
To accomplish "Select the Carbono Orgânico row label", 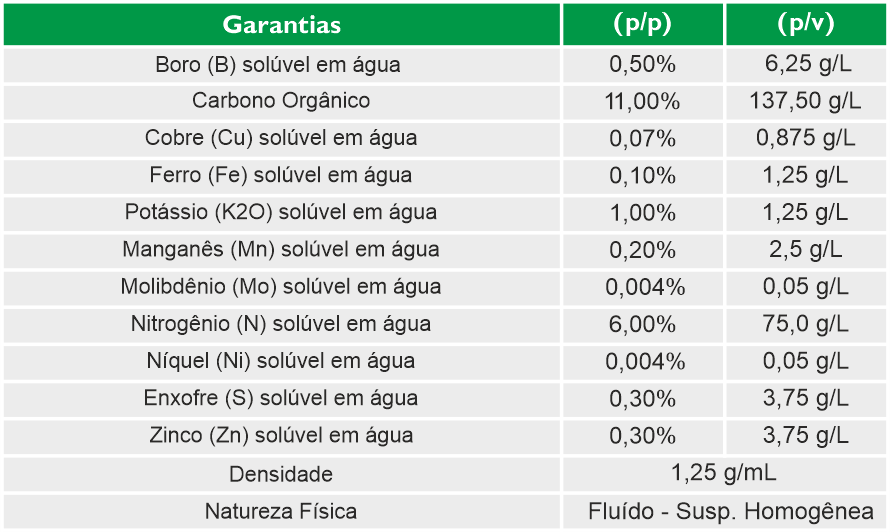I will [281, 101].
